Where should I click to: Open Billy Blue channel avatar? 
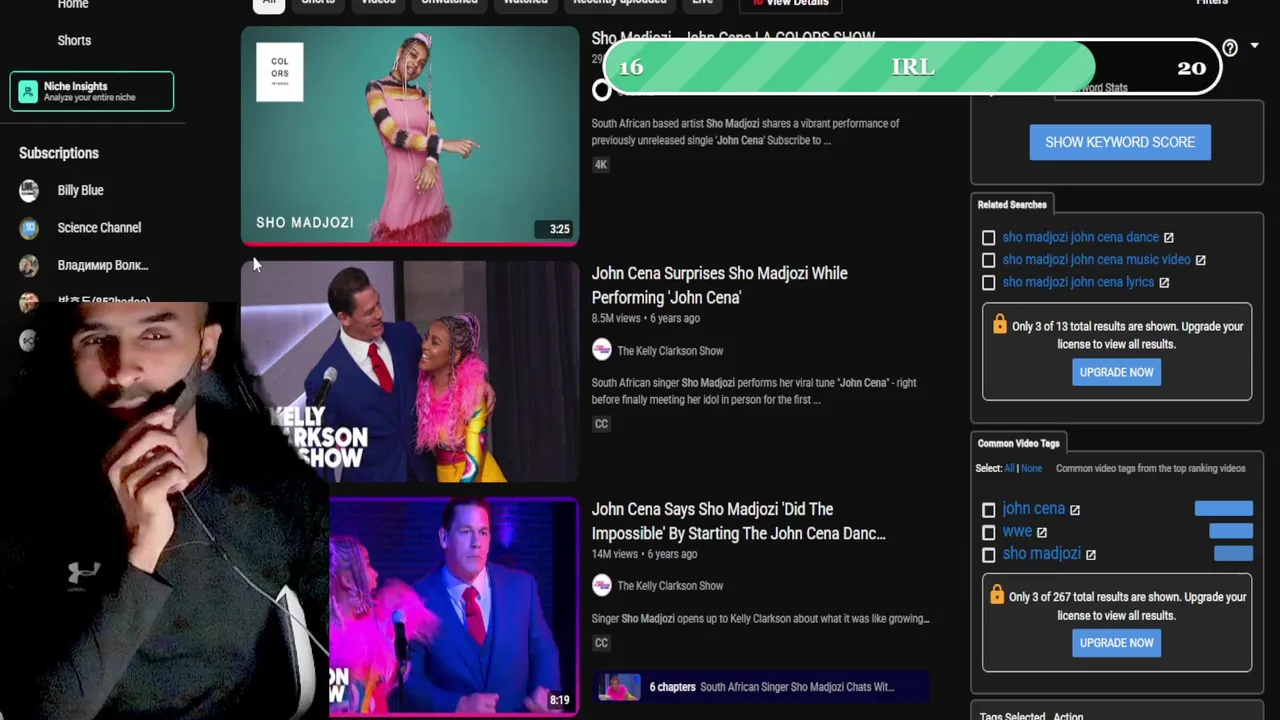coord(29,190)
